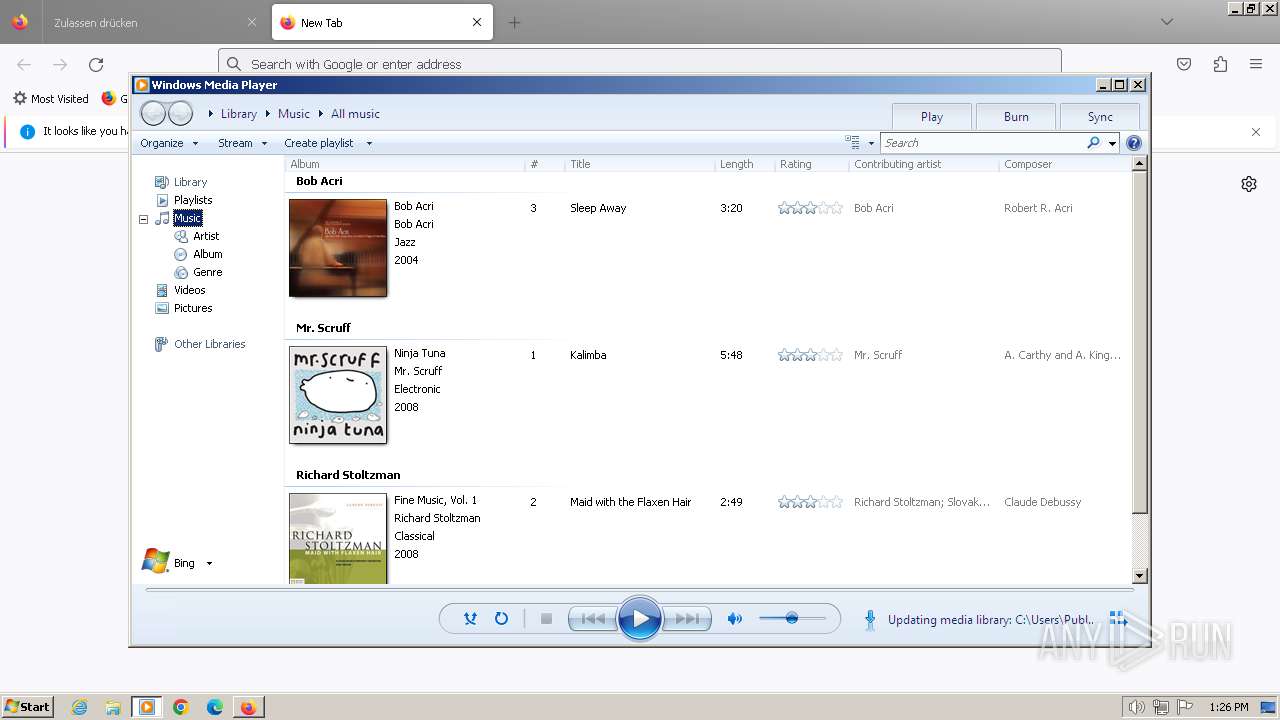Open the Sync tab
Screen dimensions: 1280x720
point(1100,116)
